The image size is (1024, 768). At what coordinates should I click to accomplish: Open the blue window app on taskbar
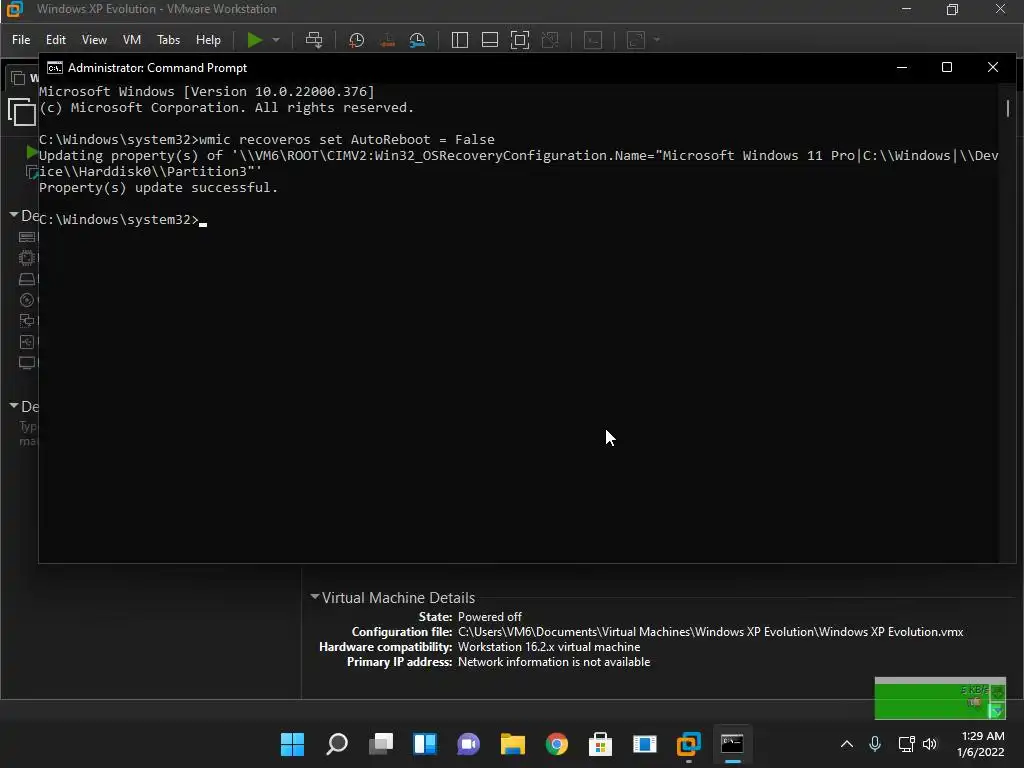point(645,744)
